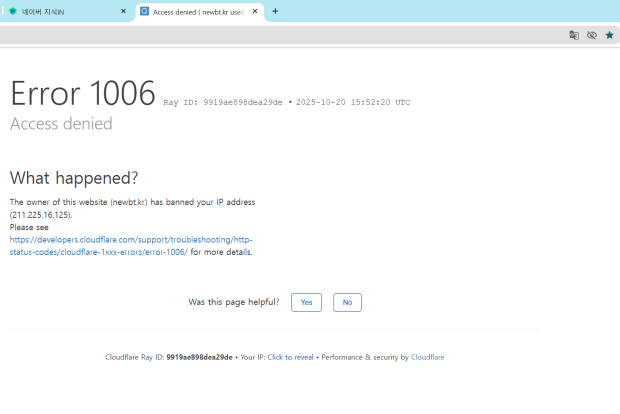Answer Yes to page helpful question
This screenshot has height=414, width=620.
point(306,302)
